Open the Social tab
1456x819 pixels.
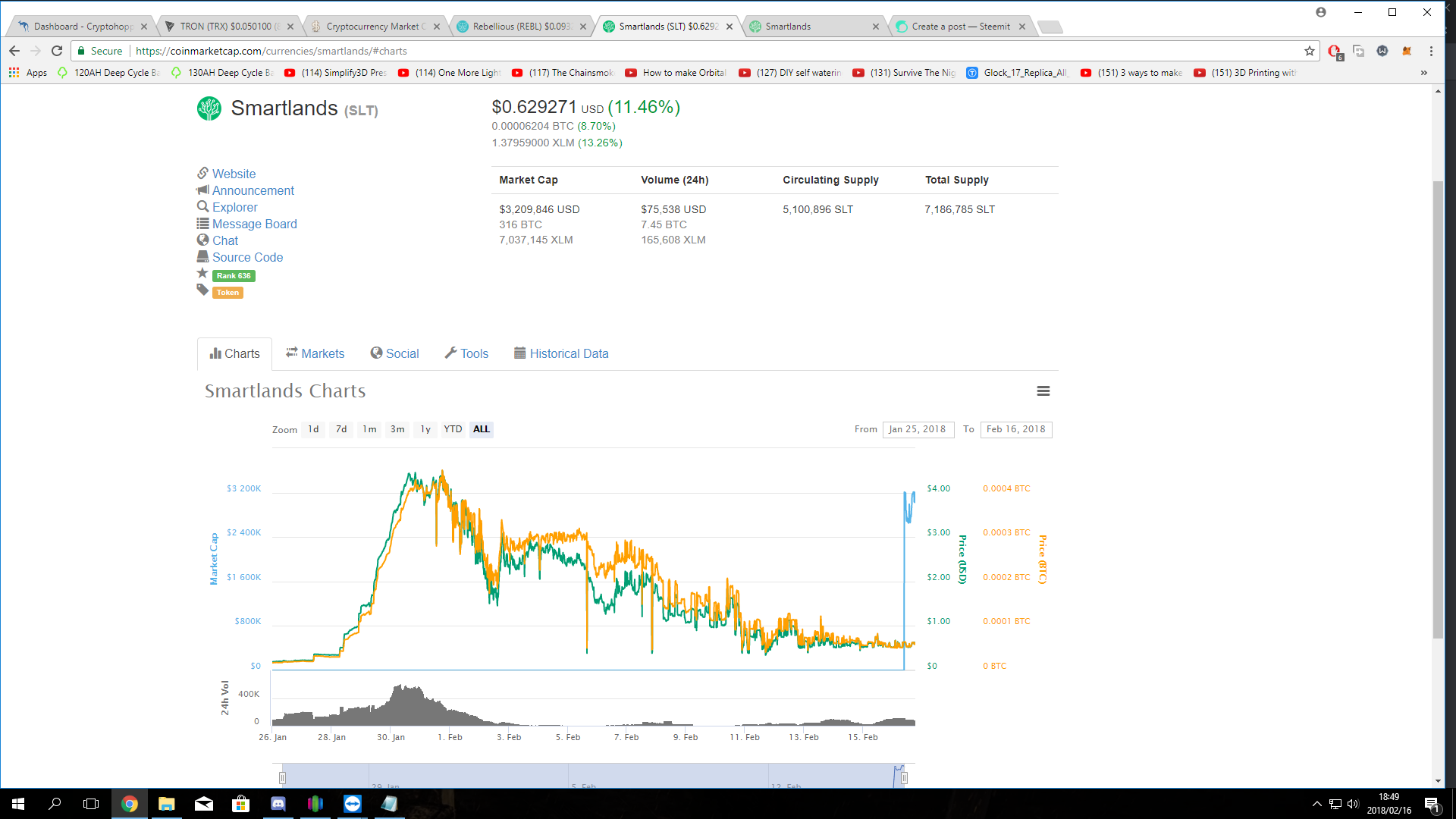pos(394,353)
